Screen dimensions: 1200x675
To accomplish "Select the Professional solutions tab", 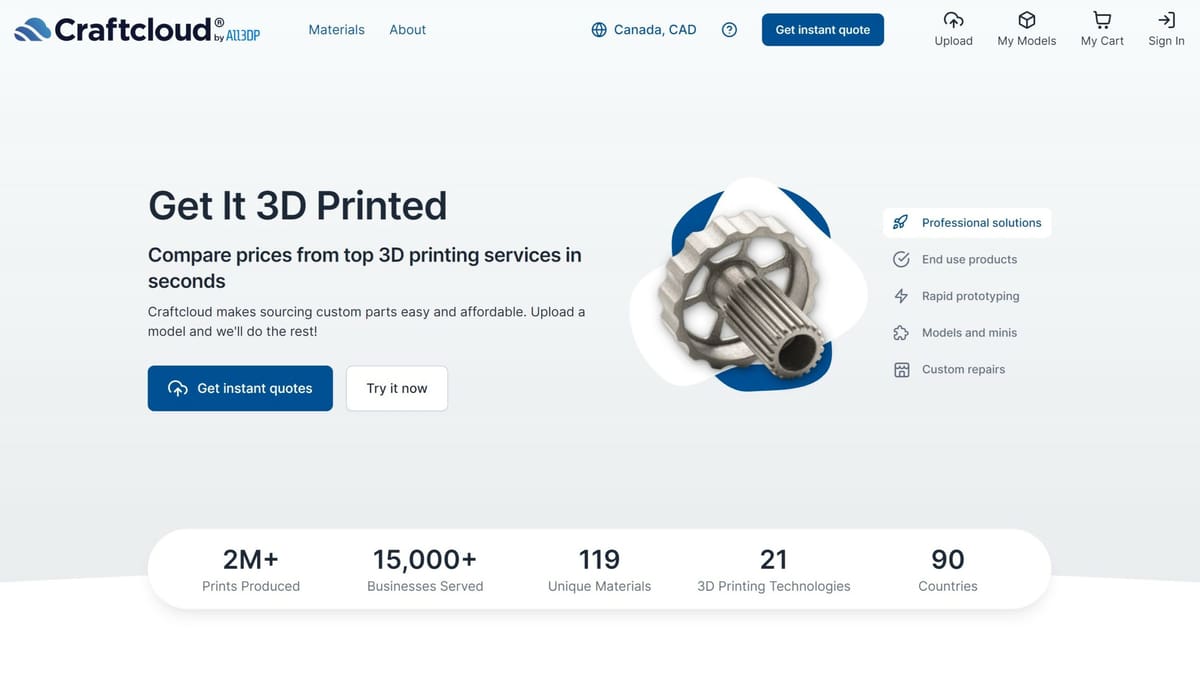I will (967, 222).
